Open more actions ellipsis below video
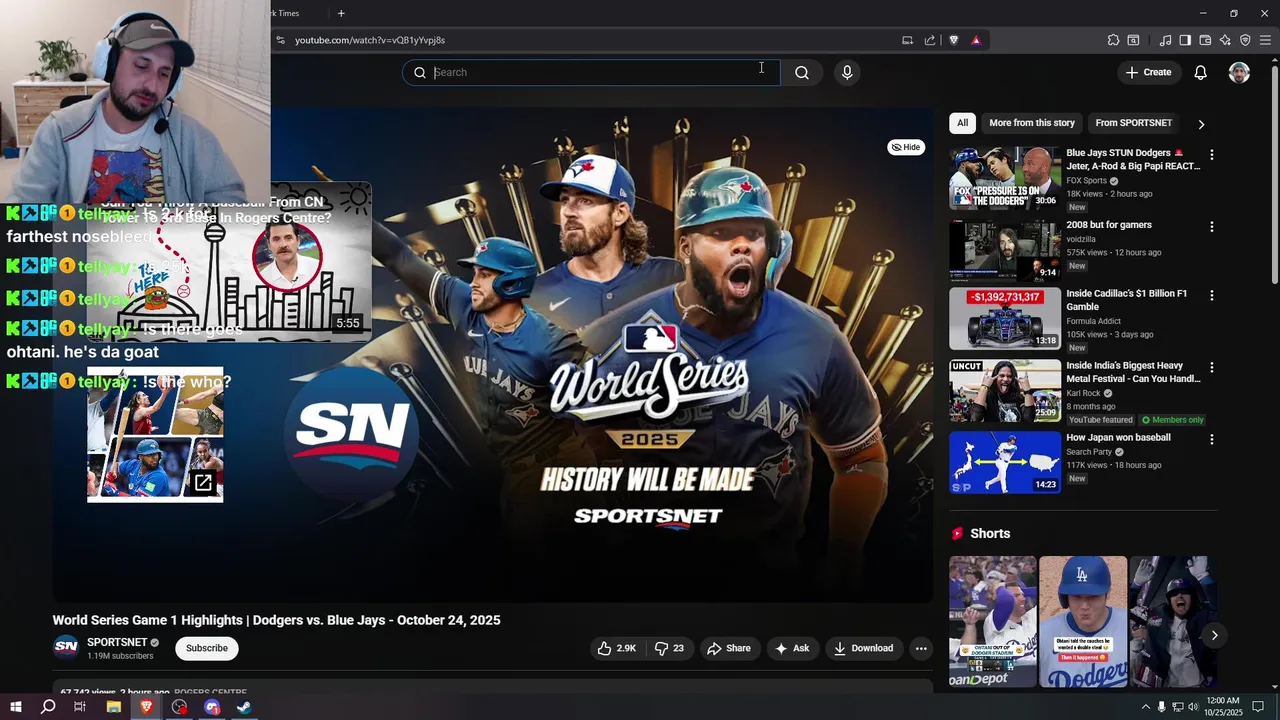The image size is (1280, 720). pos(921,648)
